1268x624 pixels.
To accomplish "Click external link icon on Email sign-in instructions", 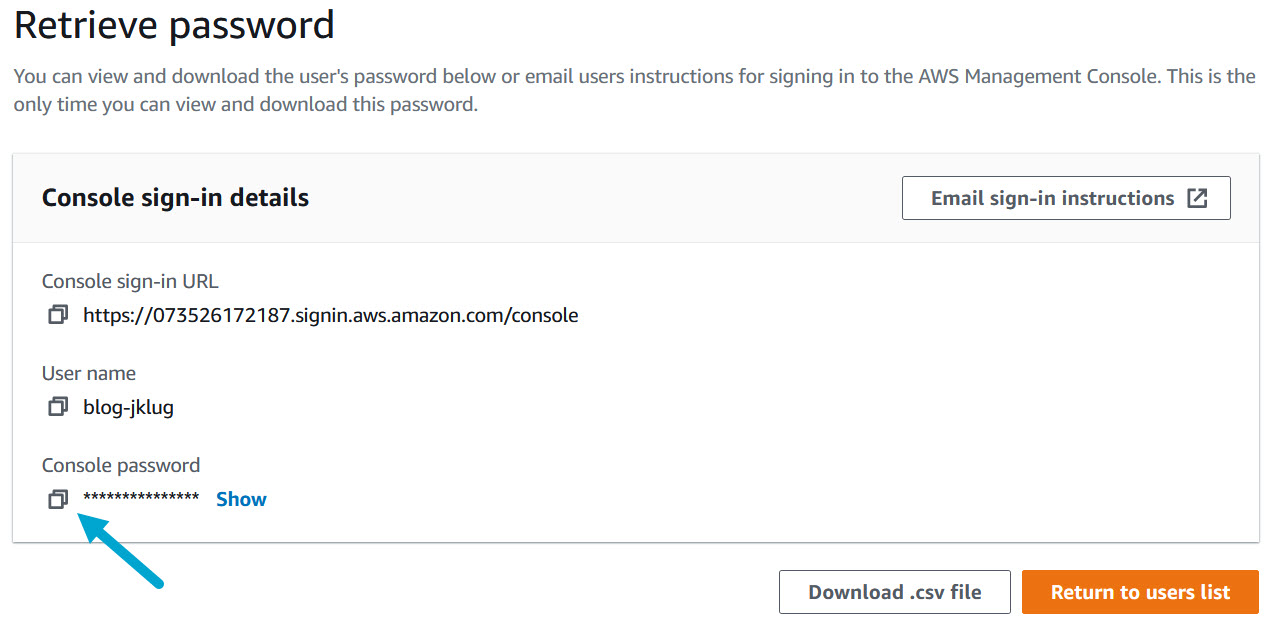I will [x=1197, y=198].
